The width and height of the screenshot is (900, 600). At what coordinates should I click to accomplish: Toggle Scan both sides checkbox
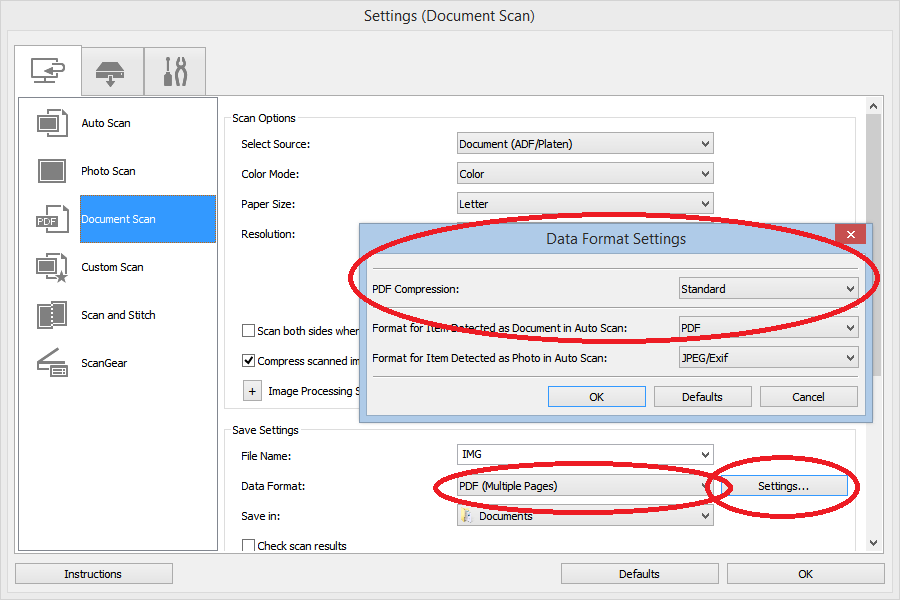tap(248, 331)
